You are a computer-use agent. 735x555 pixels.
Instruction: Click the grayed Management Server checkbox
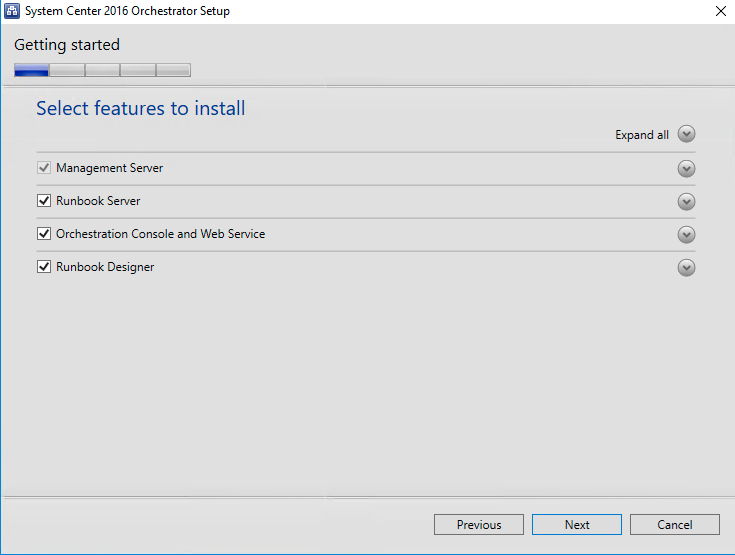44,168
